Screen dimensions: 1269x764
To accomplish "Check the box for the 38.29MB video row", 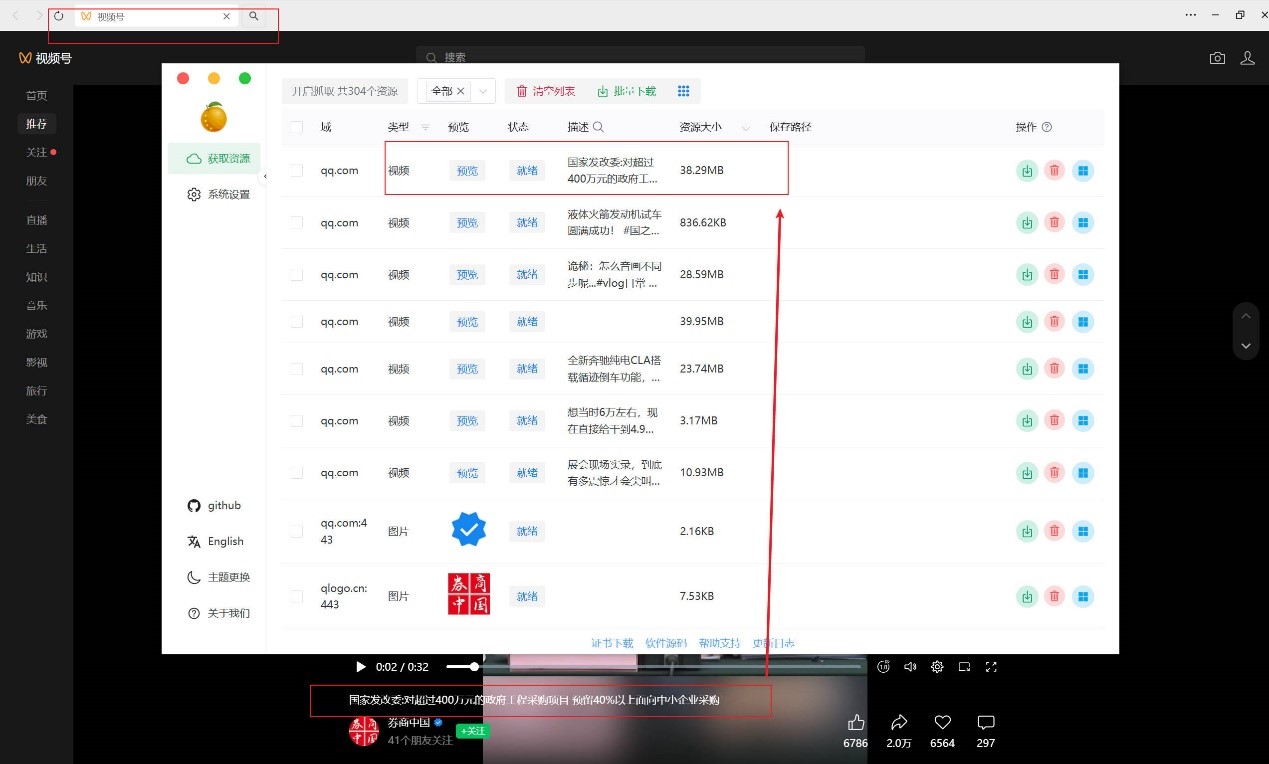I will click(x=296, y=171).
